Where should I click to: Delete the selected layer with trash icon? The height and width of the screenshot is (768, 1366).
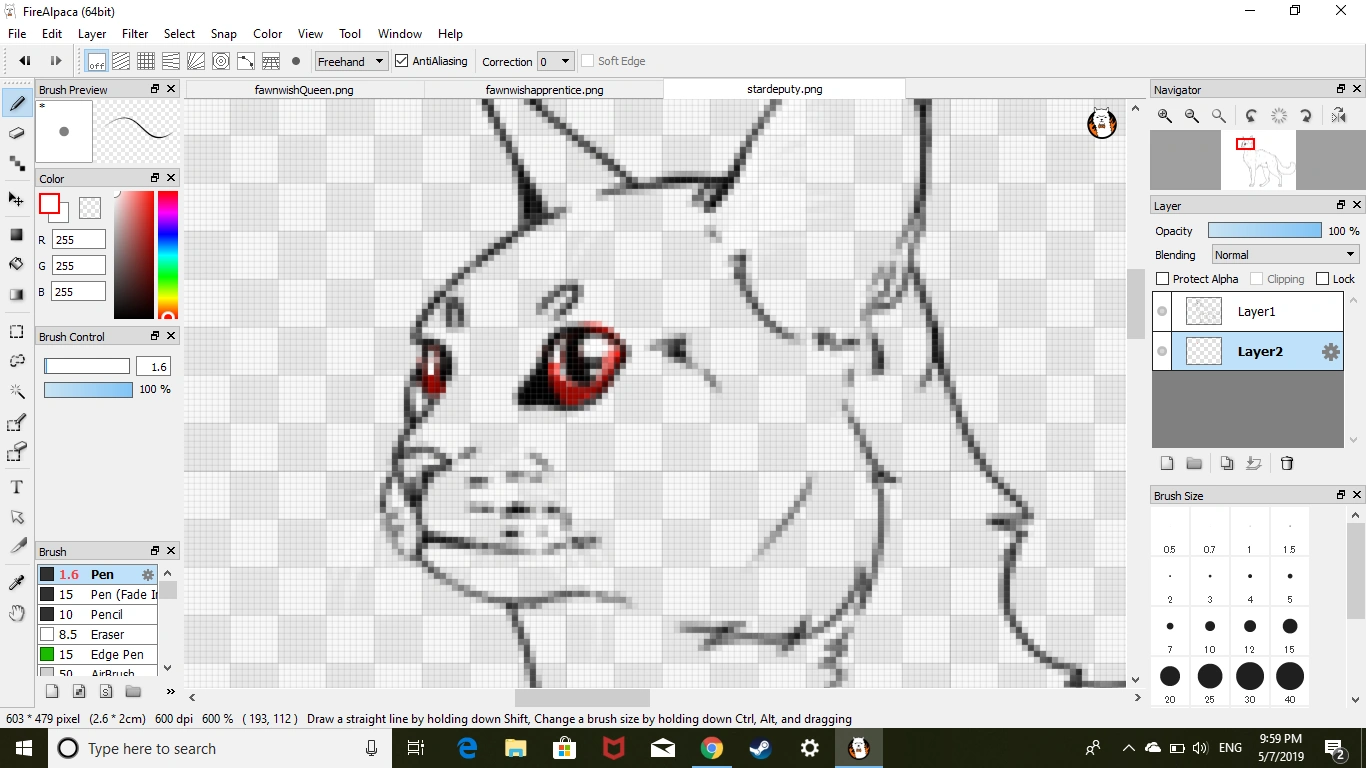[x=1287, y=463]
